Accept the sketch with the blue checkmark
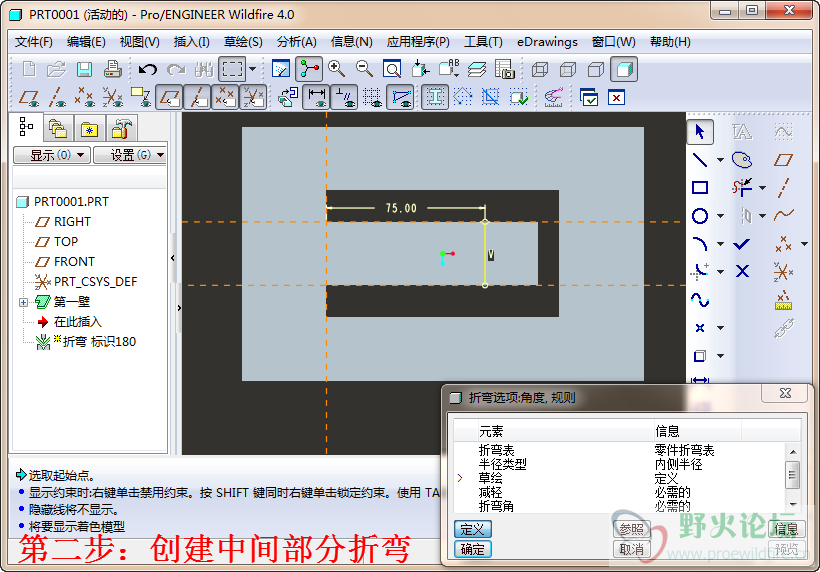Screen dimensions: 820x572 pos(742,244)
